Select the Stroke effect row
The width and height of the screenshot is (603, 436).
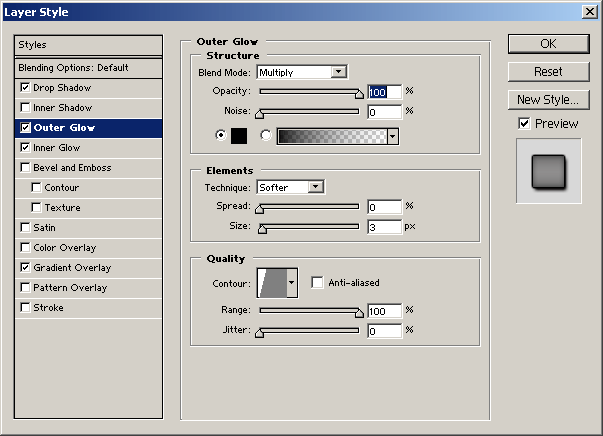click(88, 308)
